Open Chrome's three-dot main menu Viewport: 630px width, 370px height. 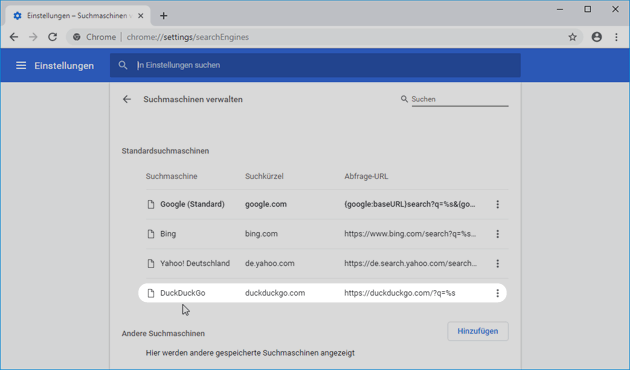pos(616,37)
